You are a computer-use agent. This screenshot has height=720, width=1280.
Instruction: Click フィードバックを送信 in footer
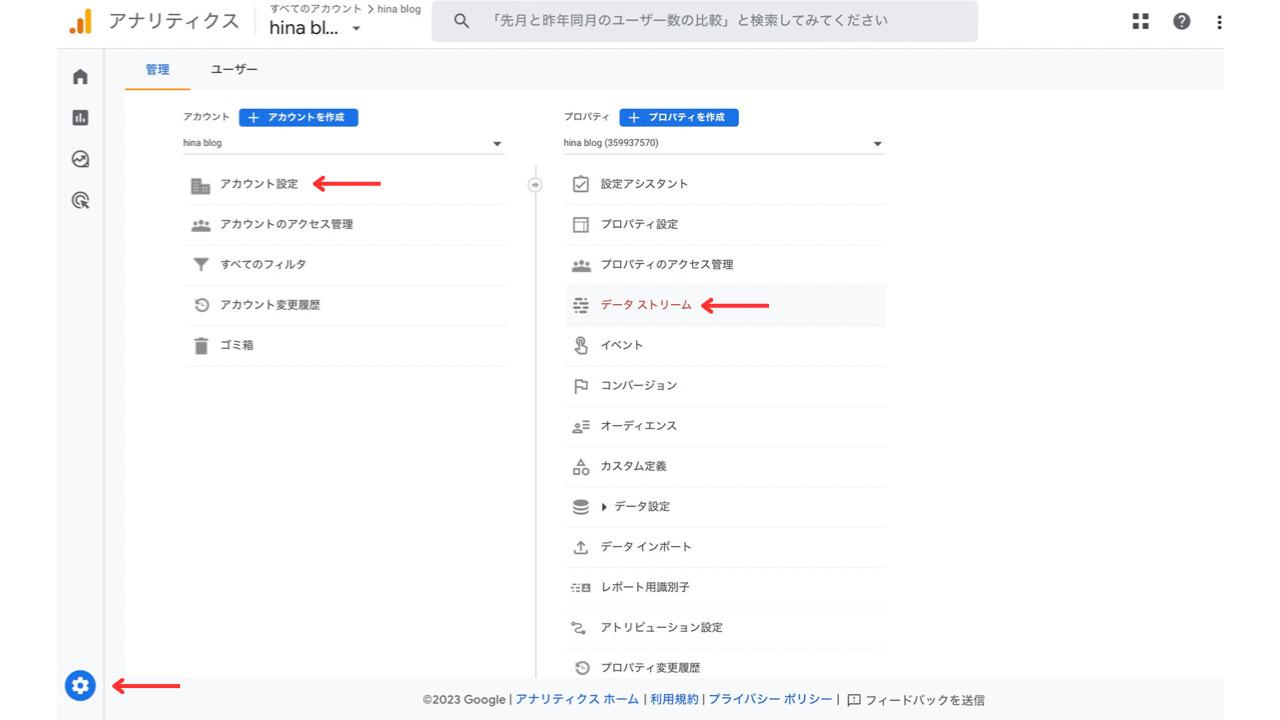point(916,700)
